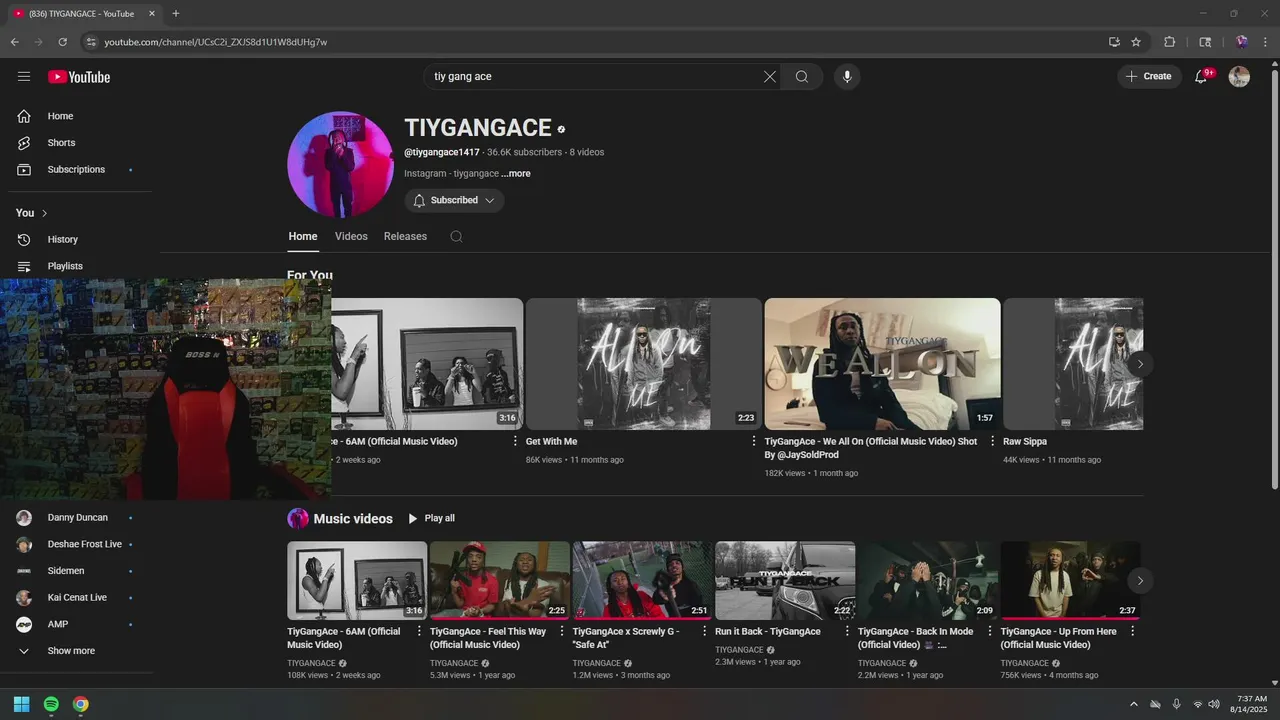Open the account avatar menu
The image size is (1280, 720).
1239,77
